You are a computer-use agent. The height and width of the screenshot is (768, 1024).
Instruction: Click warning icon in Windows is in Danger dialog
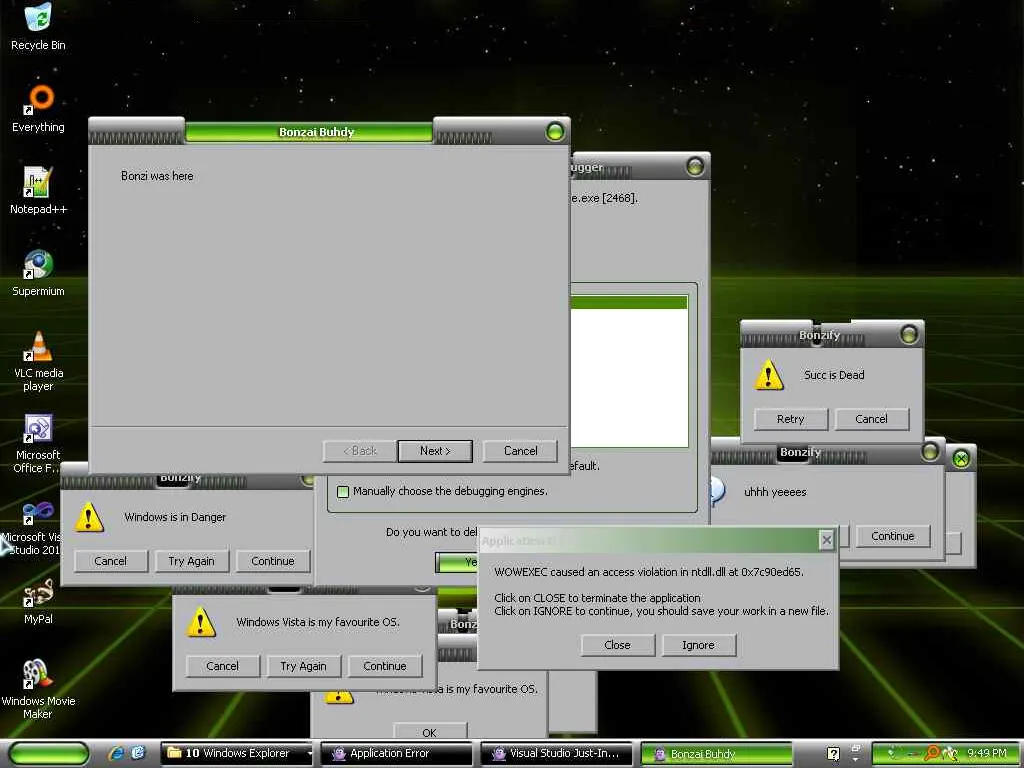[89, 517]
